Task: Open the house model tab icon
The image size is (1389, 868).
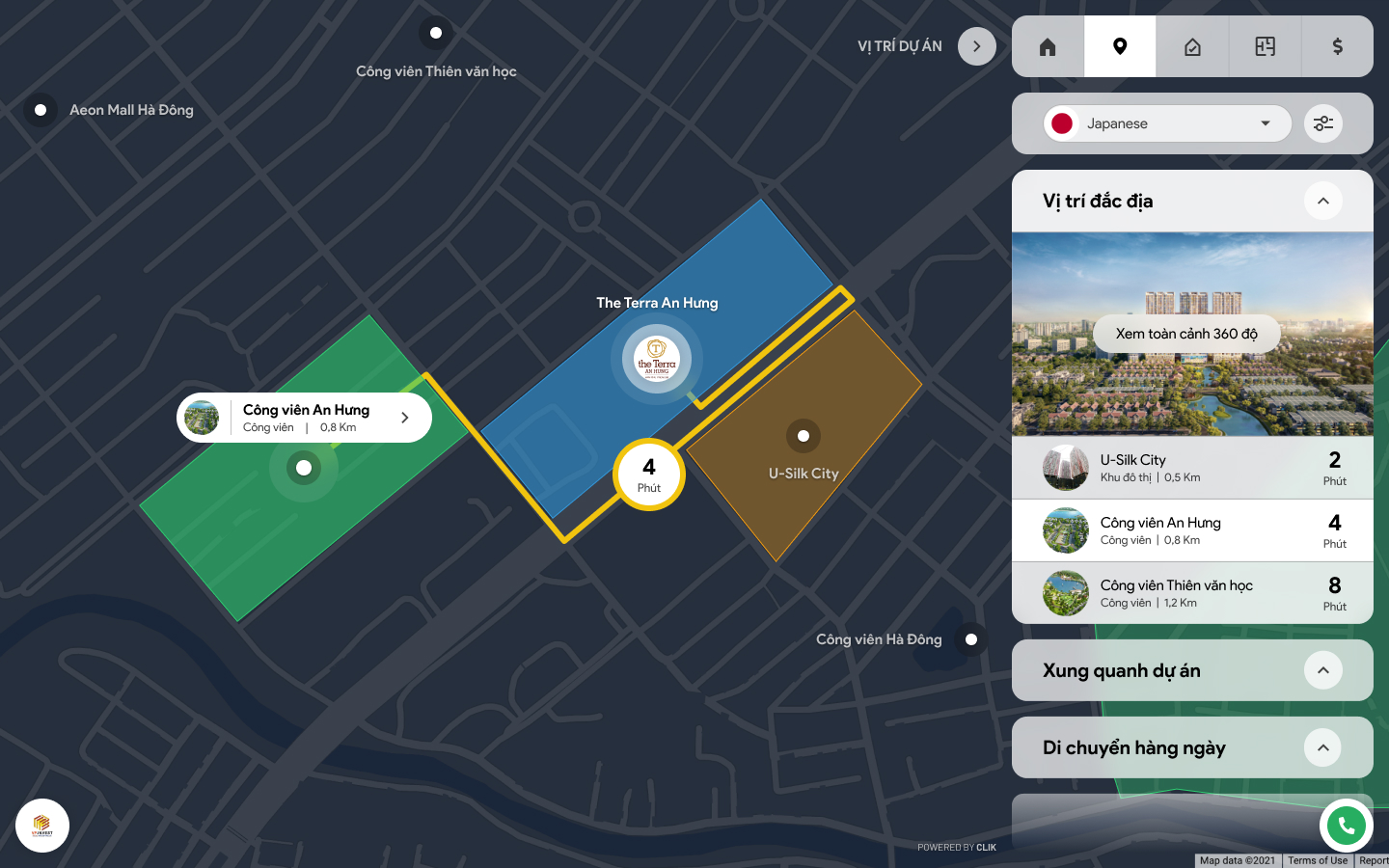Action: tap(1192, 46)
